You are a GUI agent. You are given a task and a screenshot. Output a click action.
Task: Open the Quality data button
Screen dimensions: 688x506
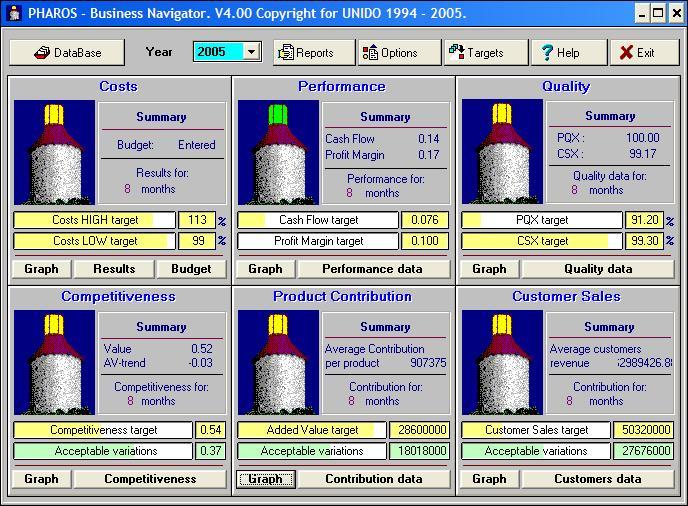pyautogui.click(x=598, y=269)
